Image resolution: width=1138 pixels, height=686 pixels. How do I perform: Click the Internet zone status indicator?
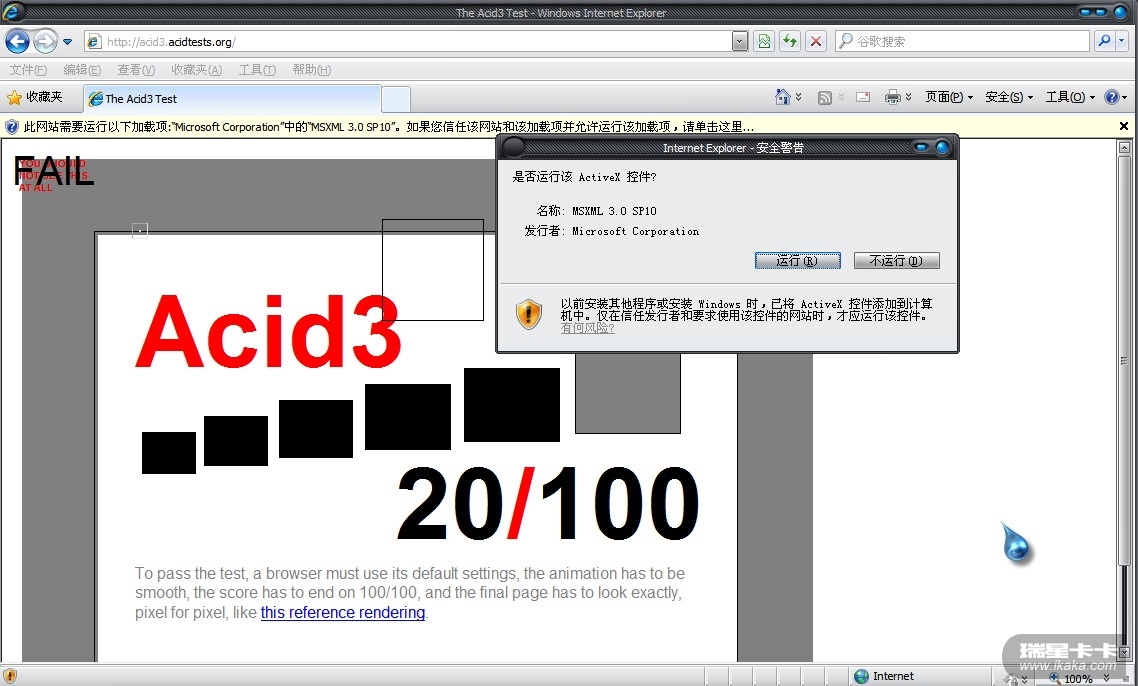(x=884, y=677)
